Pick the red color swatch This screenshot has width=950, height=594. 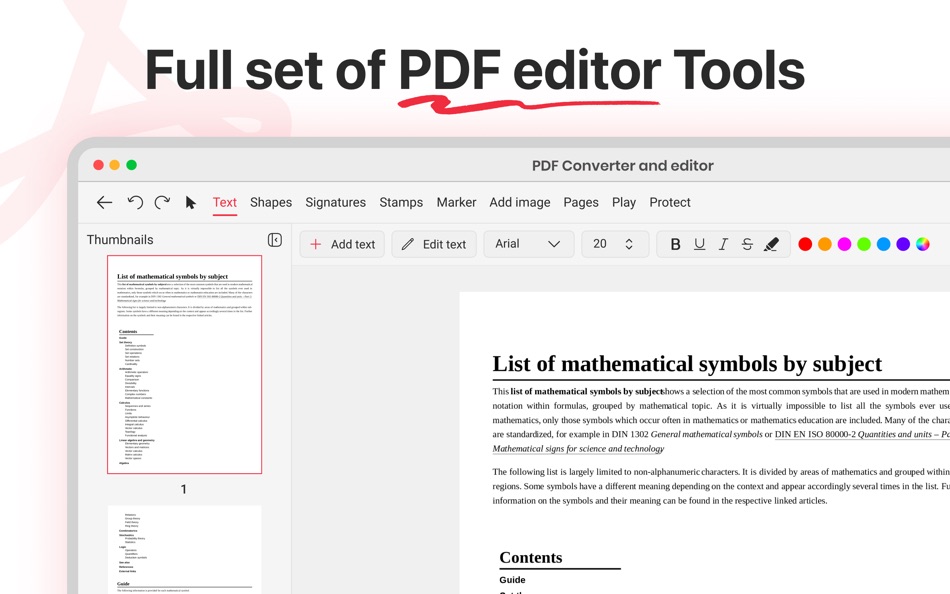[x=805, y=244]
